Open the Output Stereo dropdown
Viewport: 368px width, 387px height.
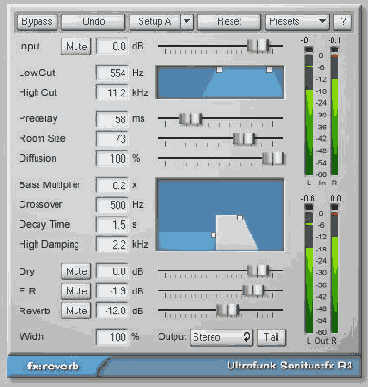[x=222, y=337]
